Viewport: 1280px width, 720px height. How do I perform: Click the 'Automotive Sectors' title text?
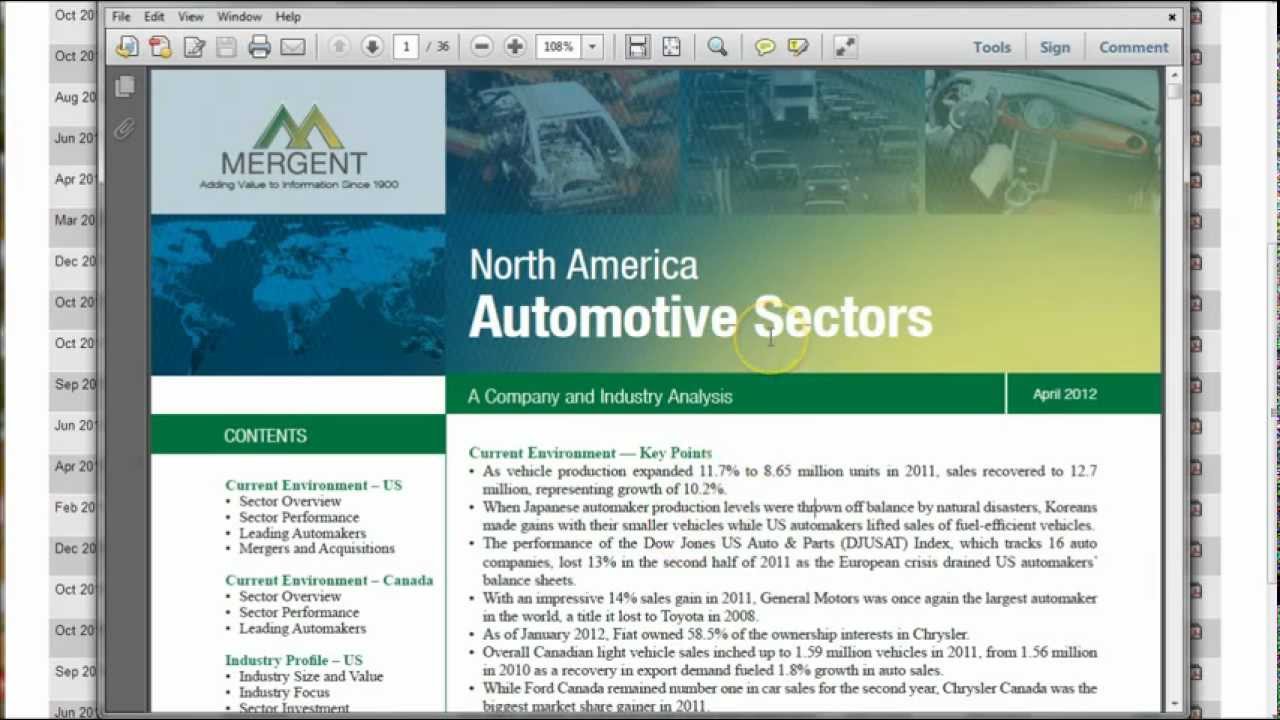tap(700, 317)
